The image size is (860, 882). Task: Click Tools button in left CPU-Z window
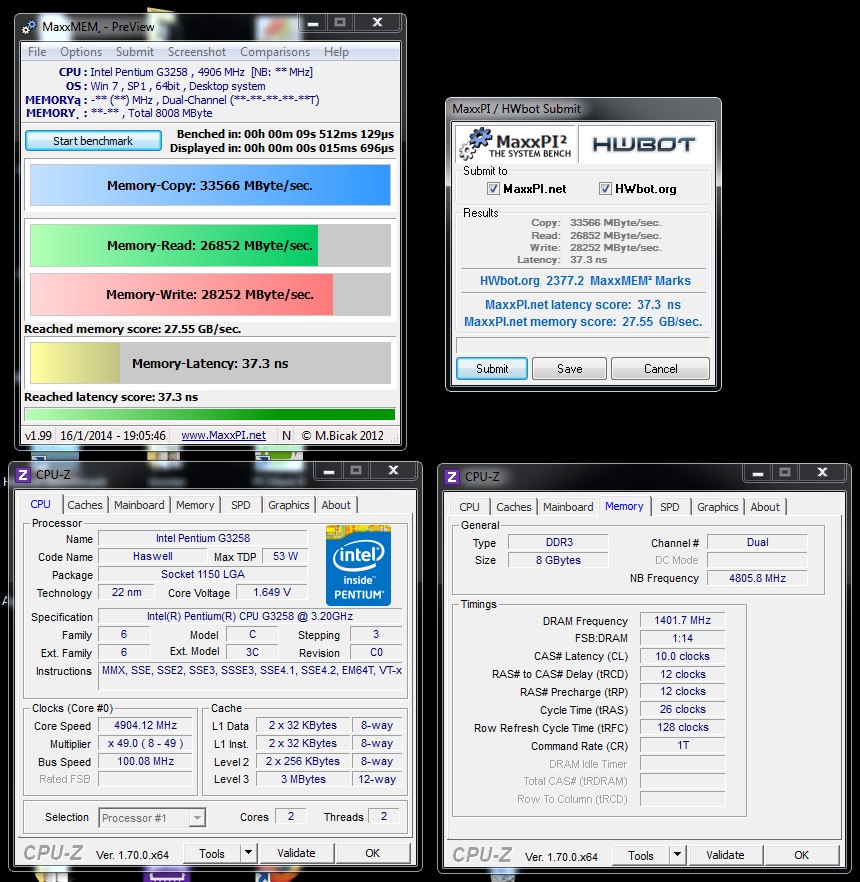(x=211, y=853)
